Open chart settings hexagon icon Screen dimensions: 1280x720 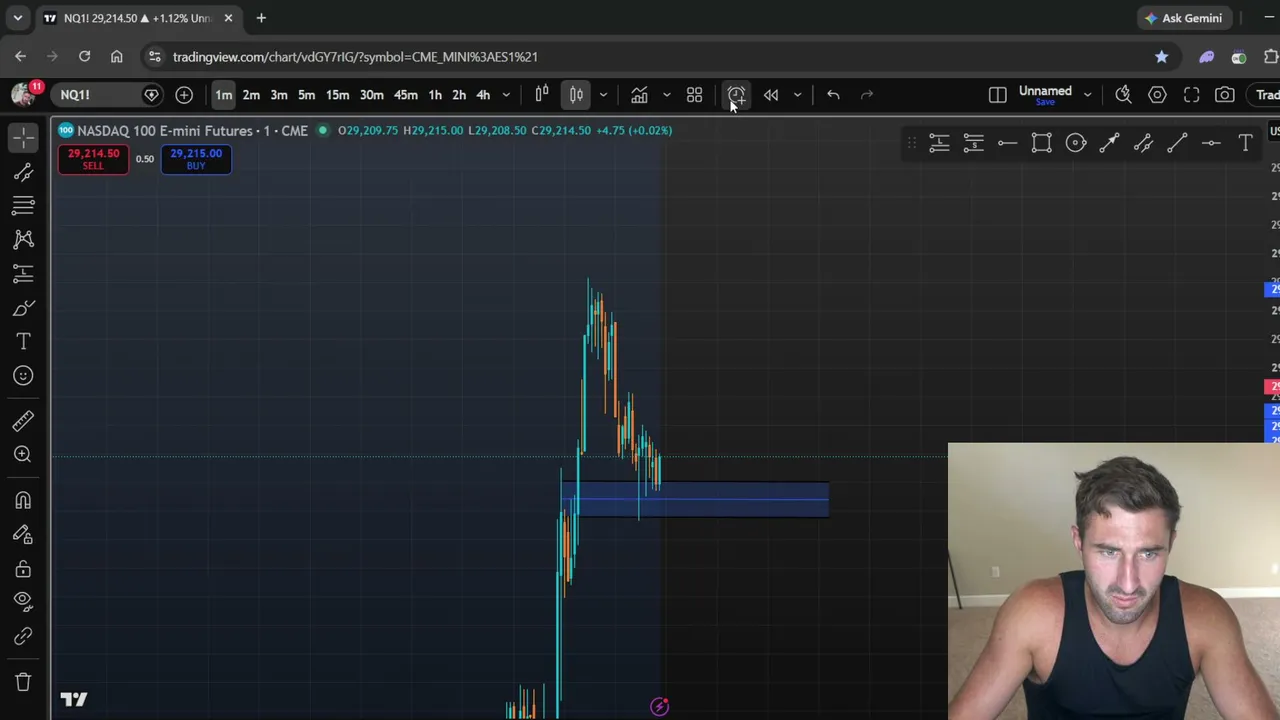coord(1157,95)
